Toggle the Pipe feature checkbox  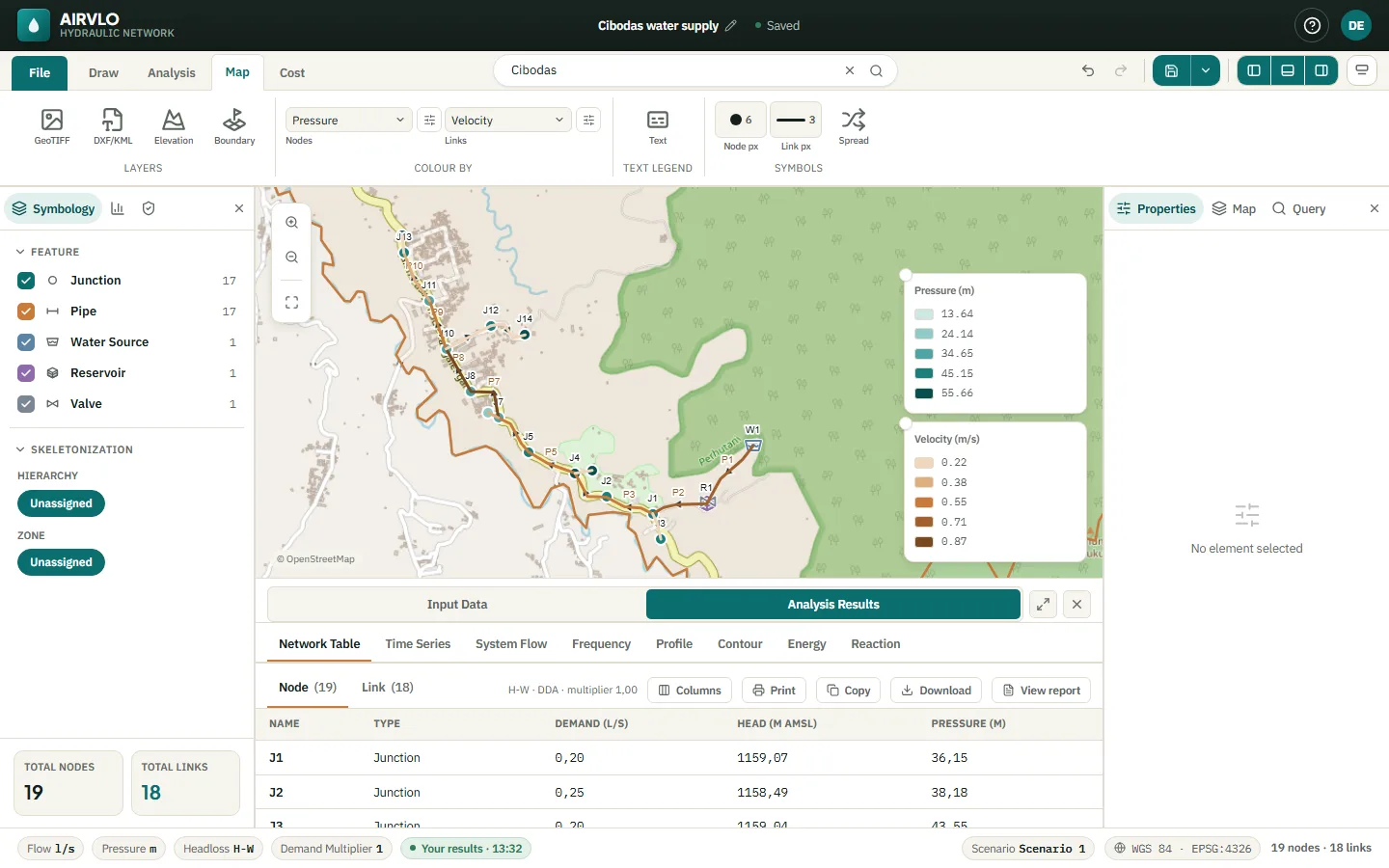(26, 312)
